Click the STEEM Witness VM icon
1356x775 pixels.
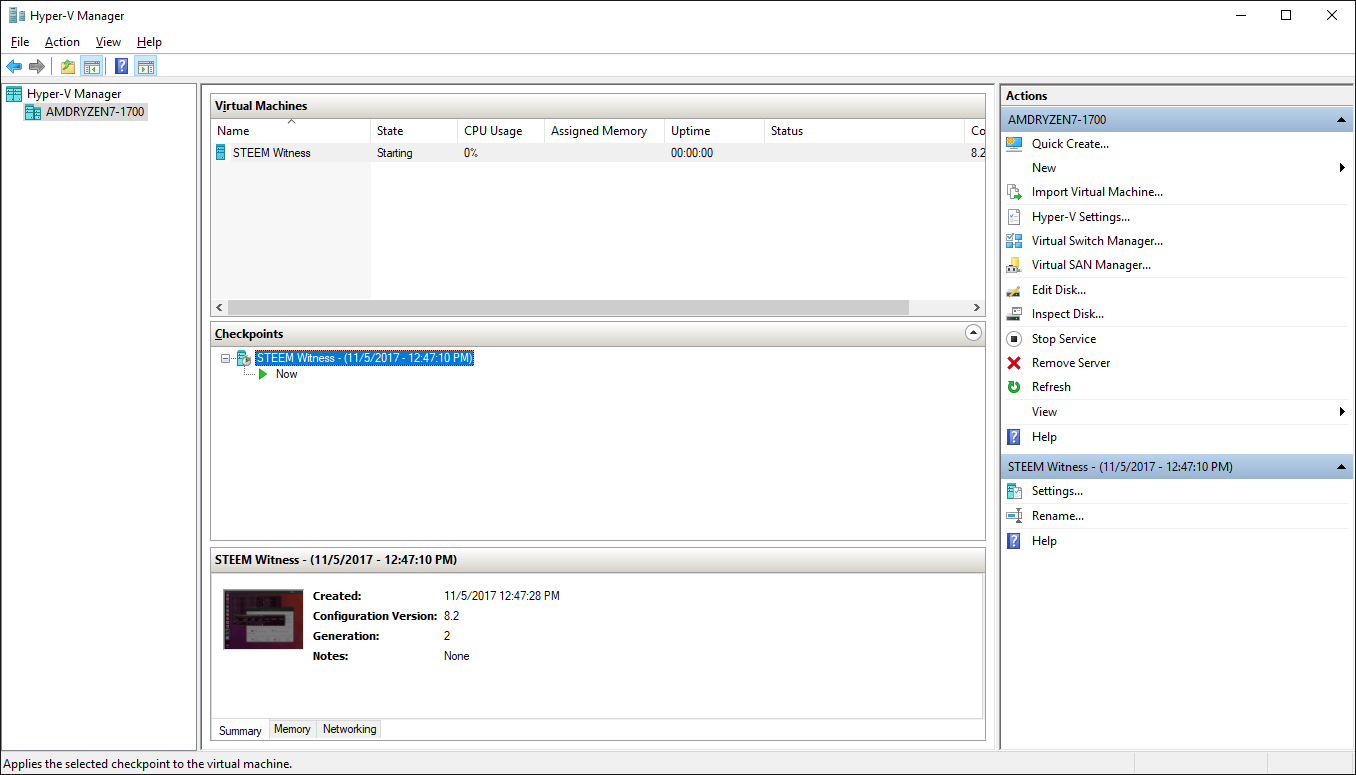[x=221, y=153]
